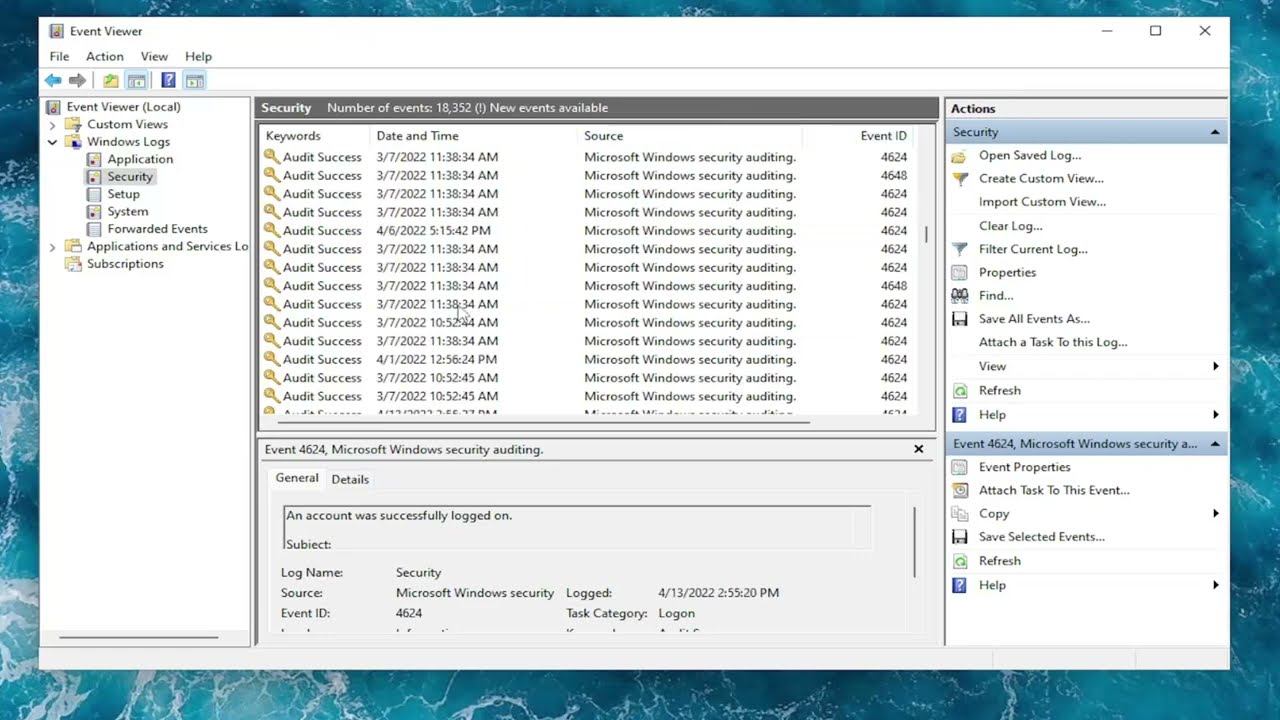Viewport: 1280px width, 720px height.
Task: Click the Attach Task To This Event icon
Action: point(960,490)
